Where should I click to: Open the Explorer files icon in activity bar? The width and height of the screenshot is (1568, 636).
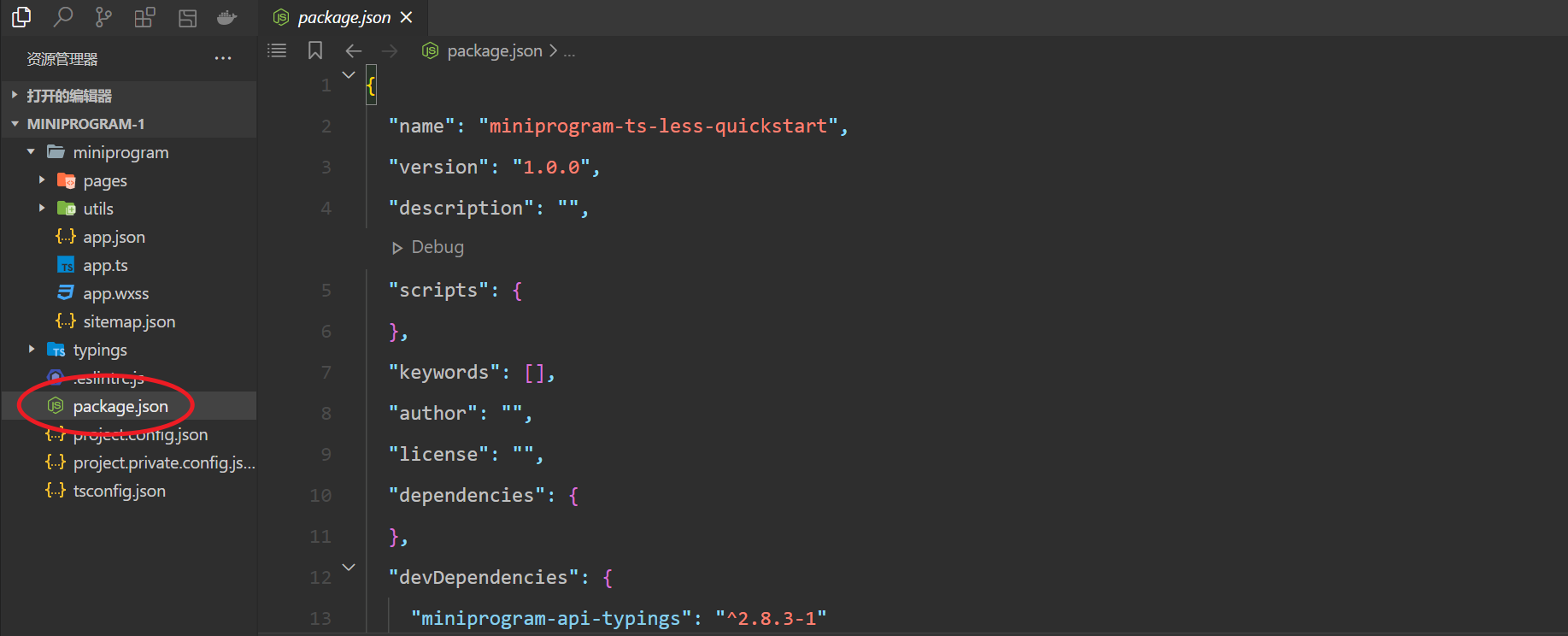point(21,17)
